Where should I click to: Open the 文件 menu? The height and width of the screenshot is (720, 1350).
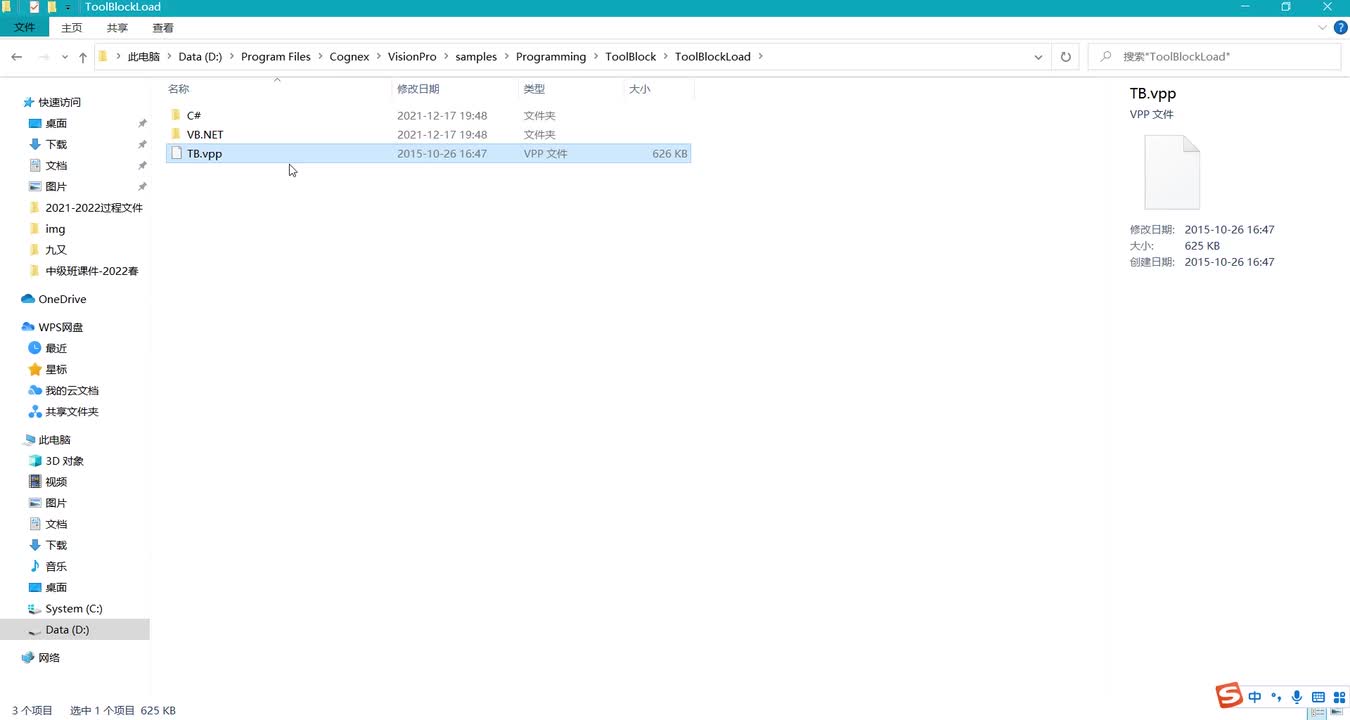(x=25, y=28)
